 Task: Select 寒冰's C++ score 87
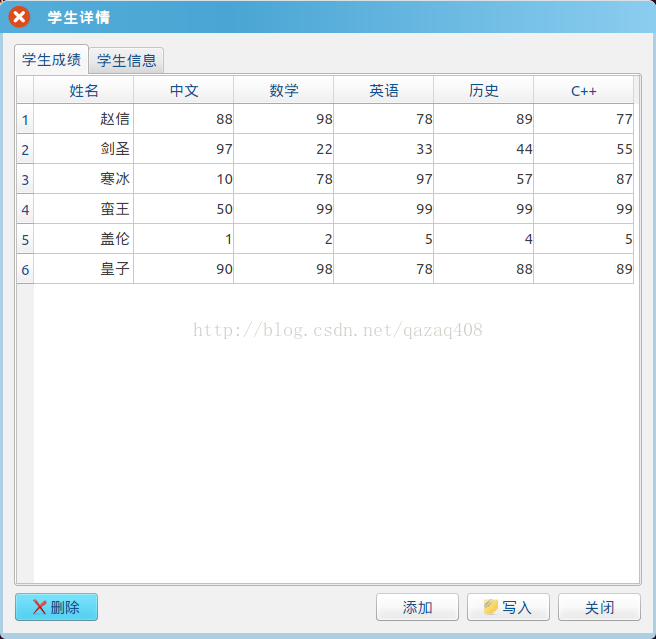point(584,179)
